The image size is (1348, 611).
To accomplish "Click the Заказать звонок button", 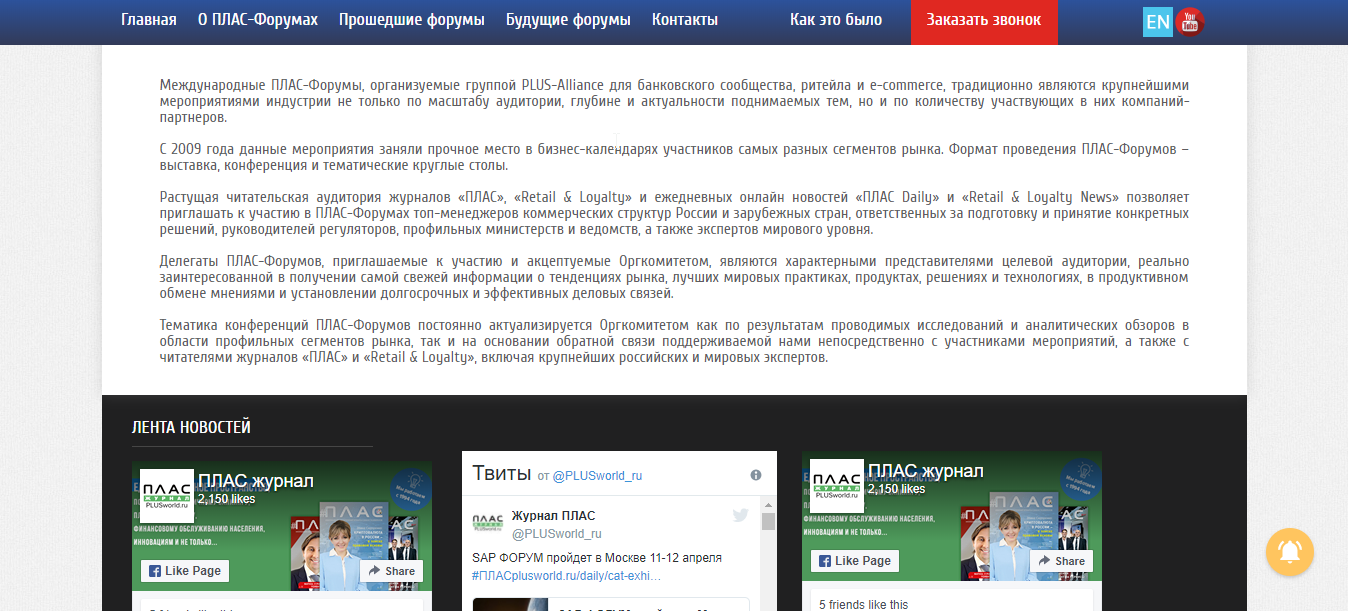I will click(983, 22).
